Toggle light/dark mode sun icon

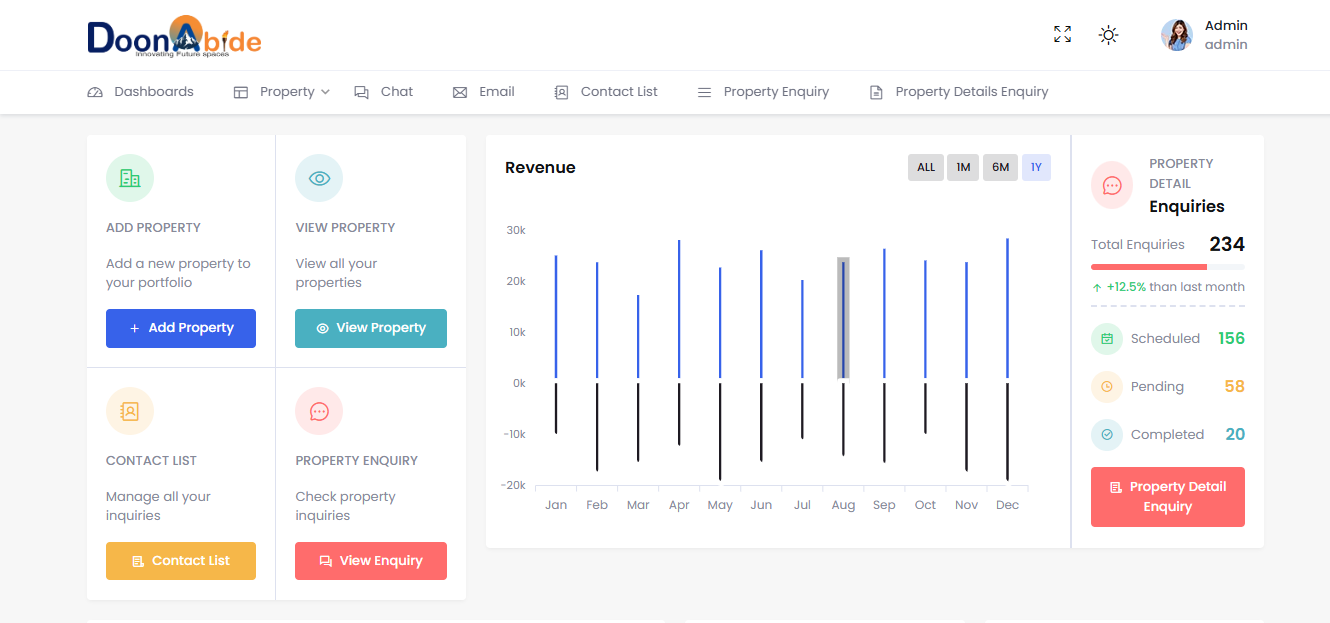click(1108, 35)
